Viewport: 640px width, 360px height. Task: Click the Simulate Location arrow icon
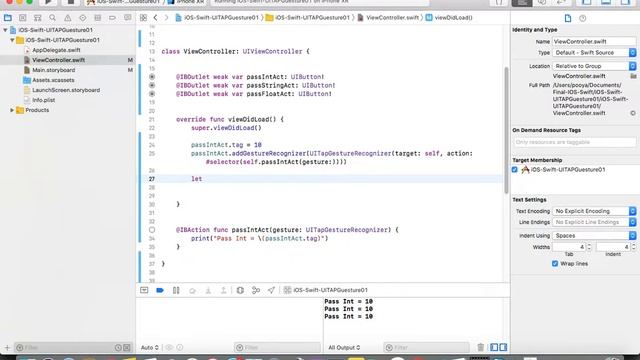tap(271, 290)
